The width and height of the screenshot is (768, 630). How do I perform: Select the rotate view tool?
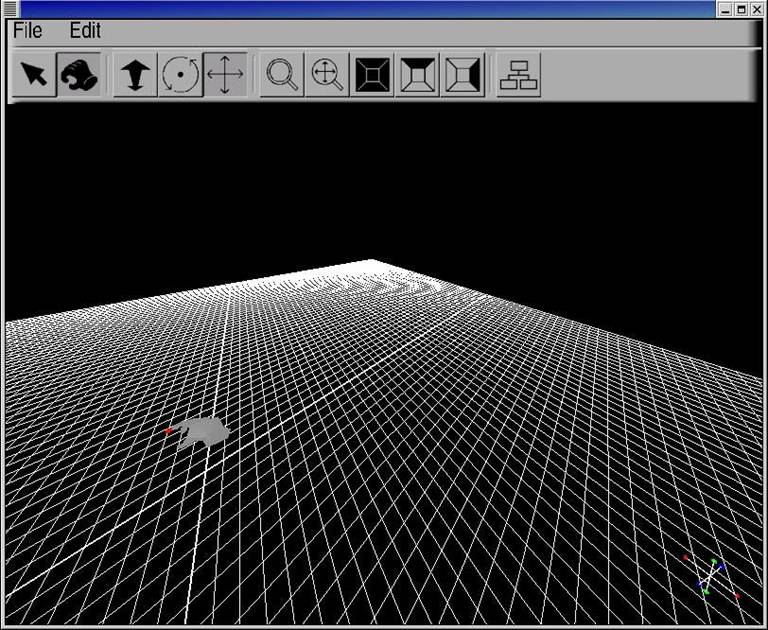tap(180, 74)
